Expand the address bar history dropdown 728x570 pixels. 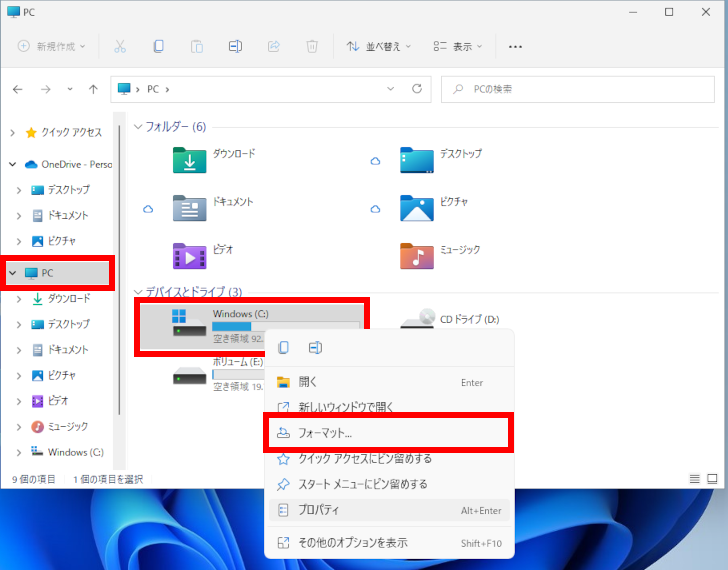[x=390, y=89]
